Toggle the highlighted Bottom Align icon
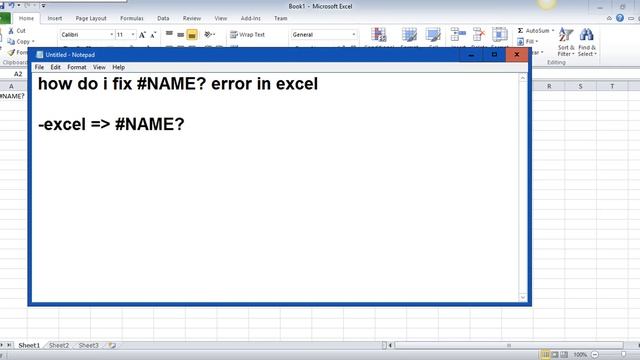 coord(192,35)
